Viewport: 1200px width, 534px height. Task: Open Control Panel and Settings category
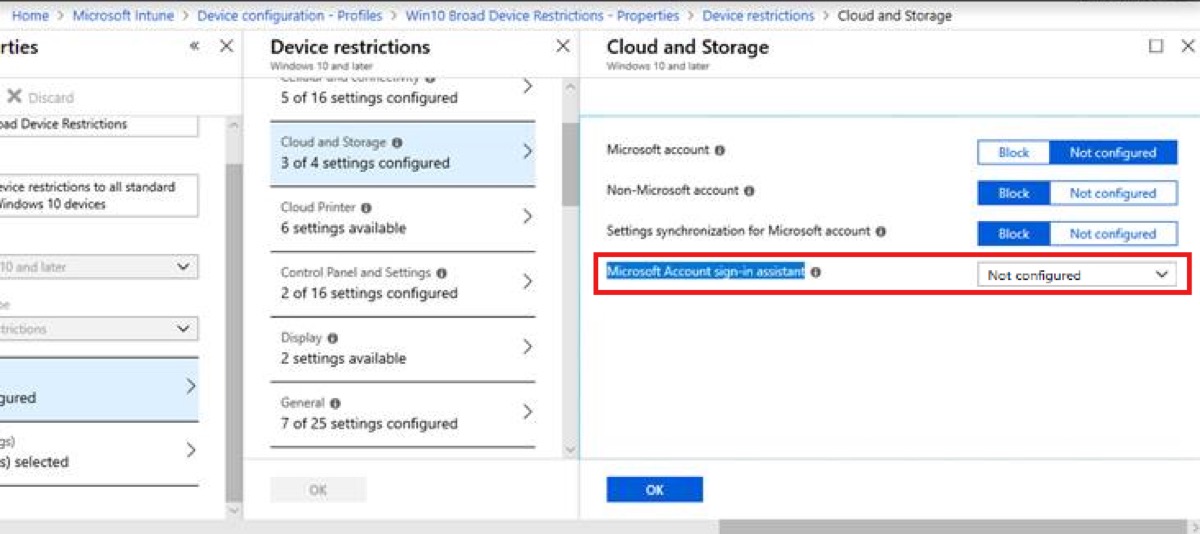click(402, 283)
